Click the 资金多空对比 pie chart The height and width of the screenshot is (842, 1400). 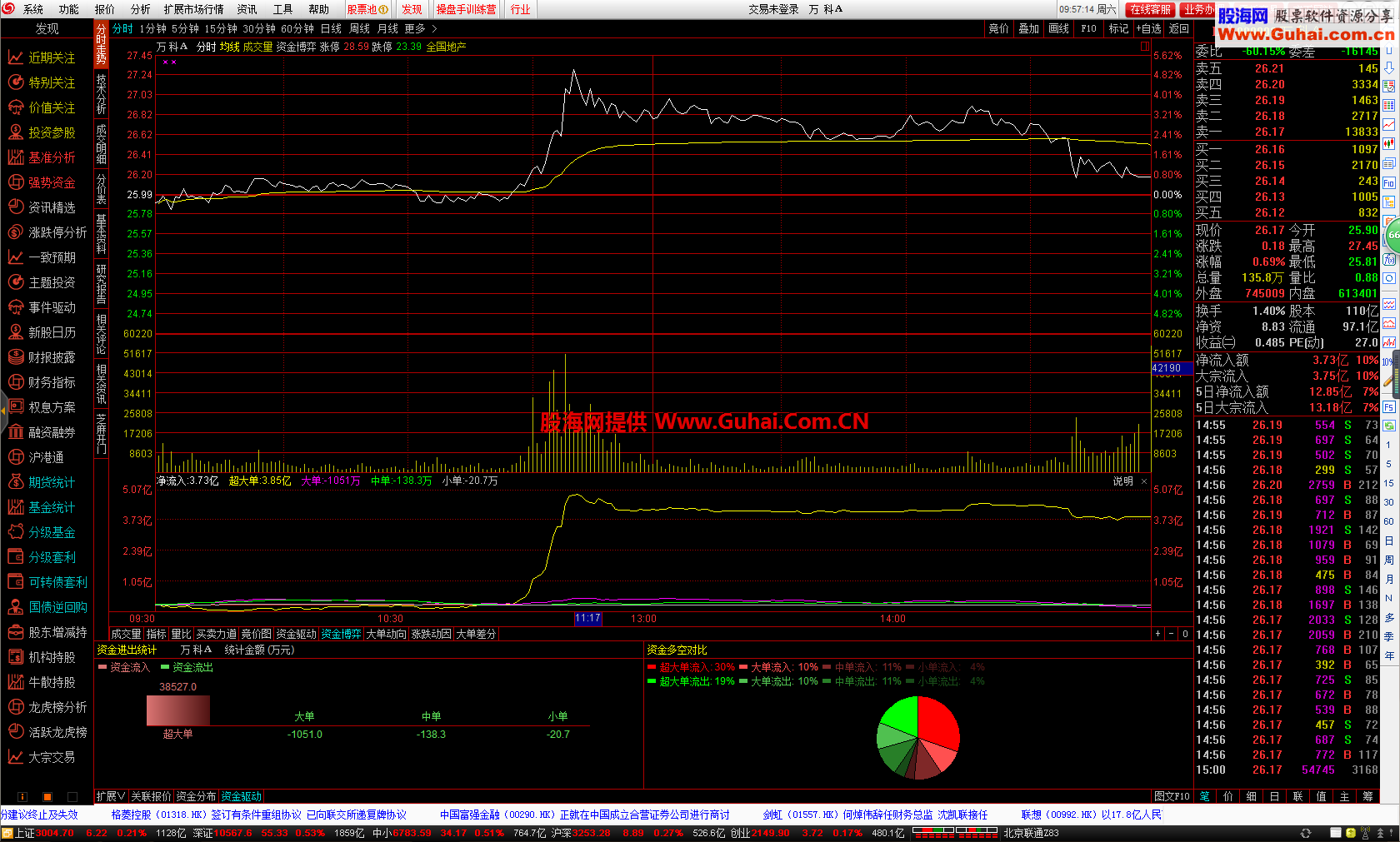click(917, 738)
